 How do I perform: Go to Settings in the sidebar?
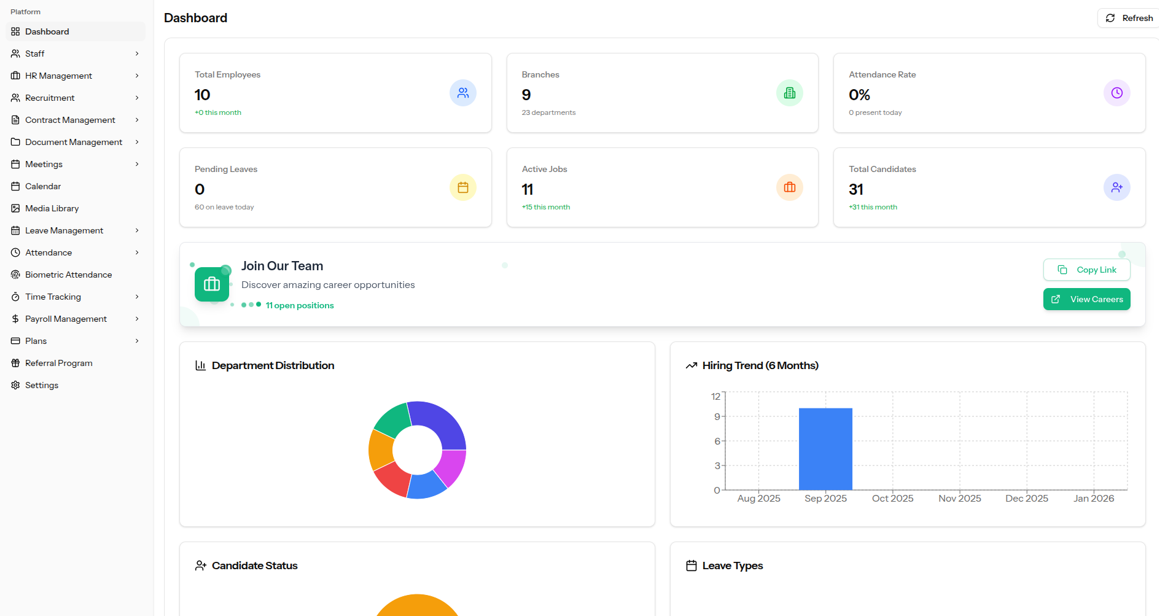point(41,385)
